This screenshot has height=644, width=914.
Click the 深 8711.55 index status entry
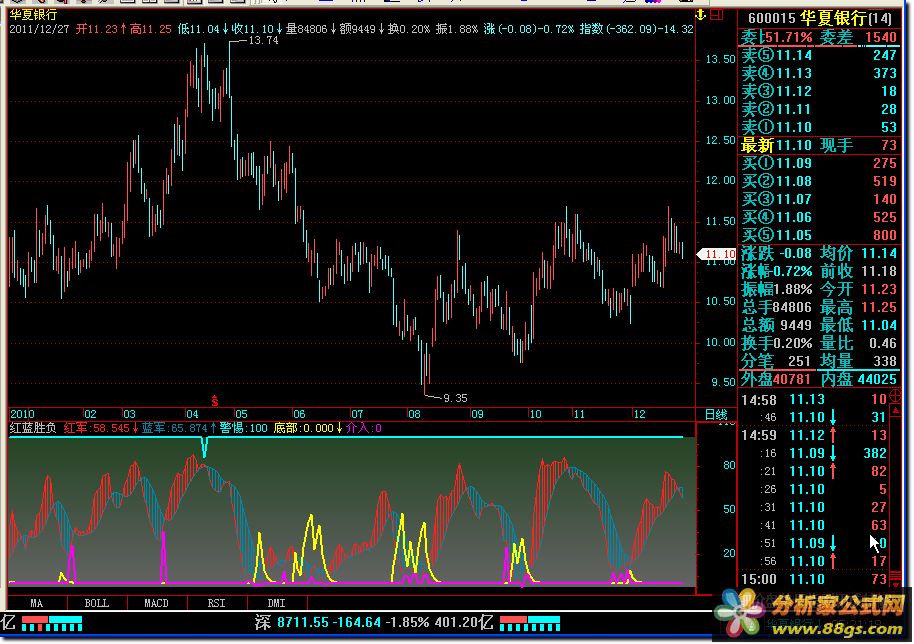[x=374, y=622]
